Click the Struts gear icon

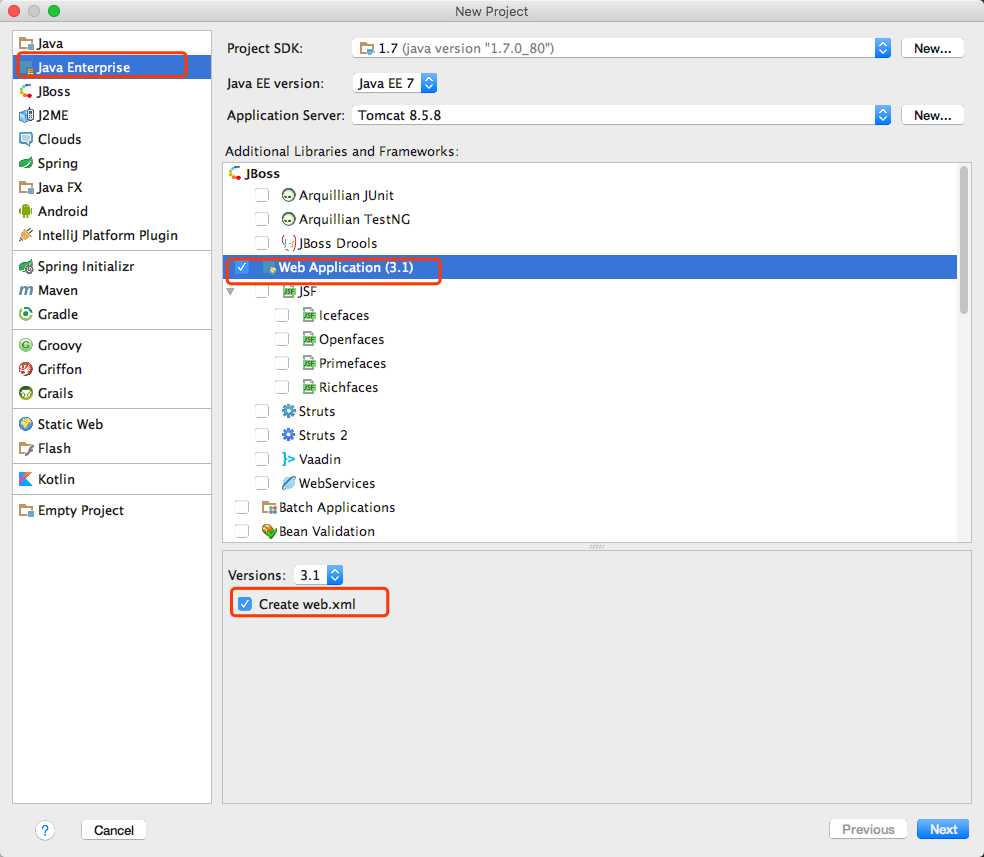(x=288, y=411)
